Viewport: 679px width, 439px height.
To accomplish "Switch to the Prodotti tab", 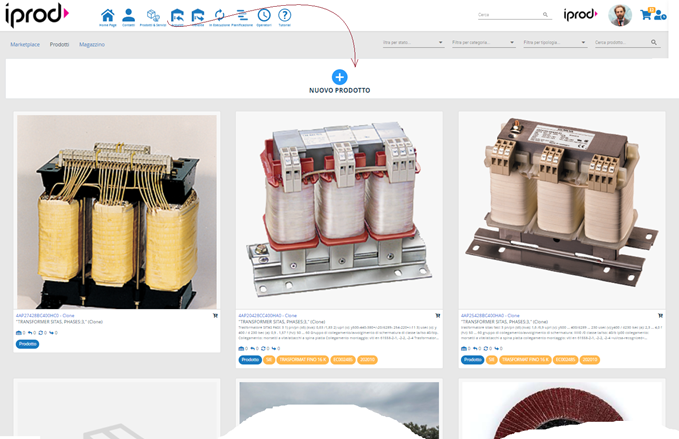I will pyautogui.click(x=59, y=45).
